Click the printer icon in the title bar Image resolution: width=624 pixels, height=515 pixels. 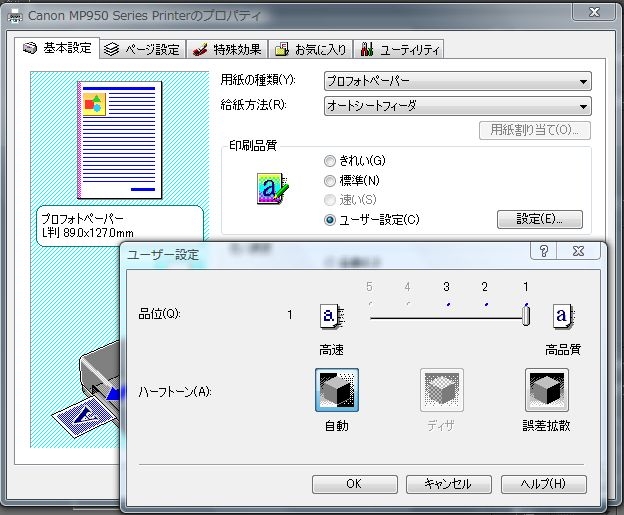(15, 16)
